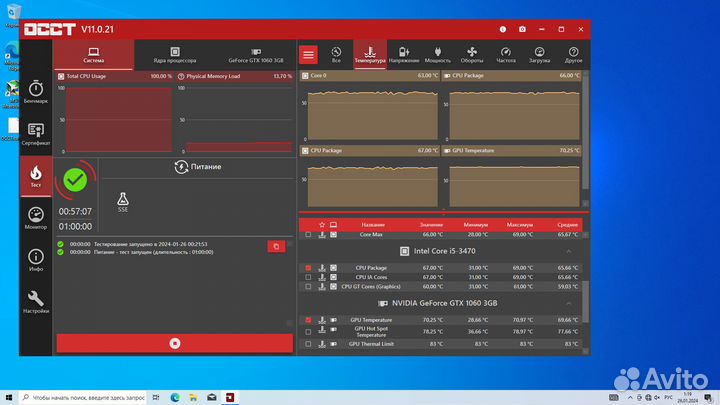720x405 pixels.
Task: Show the Обороты fan sensor view
Action: pyautogui.click(x=472, y=54)
